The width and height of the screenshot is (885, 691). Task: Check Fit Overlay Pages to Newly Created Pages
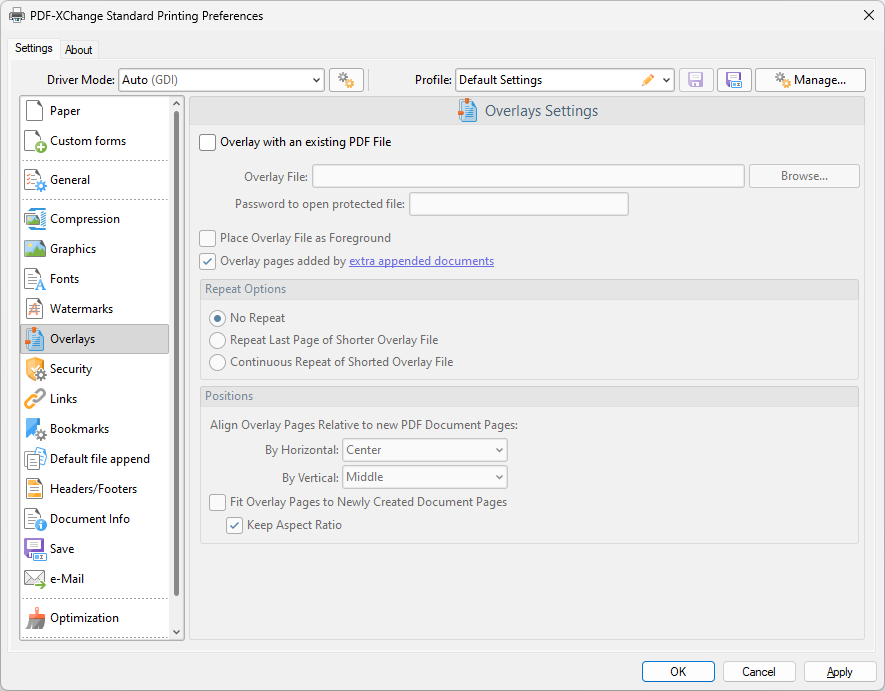click(x=217, y=503)
